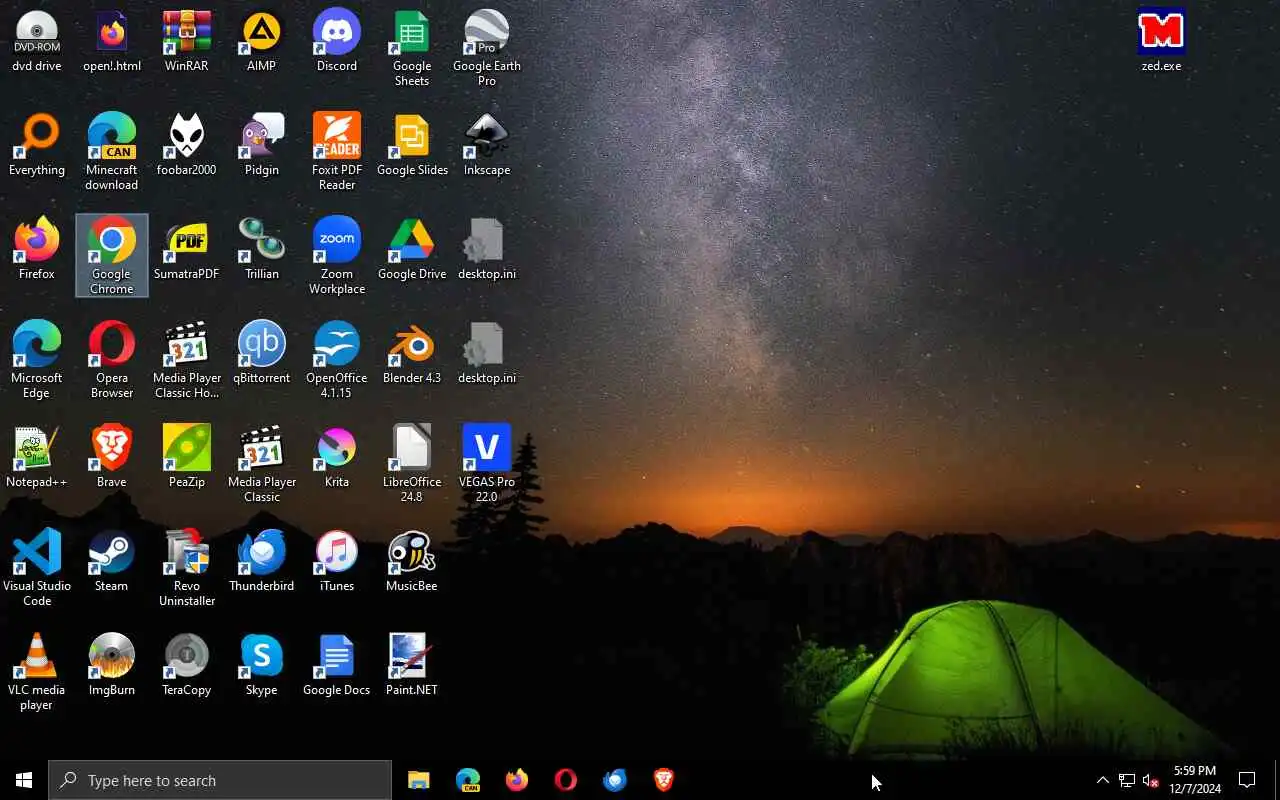This screenshot has width=1280, height=800.
Task: Click the Type here to search box
Action: 220,780
